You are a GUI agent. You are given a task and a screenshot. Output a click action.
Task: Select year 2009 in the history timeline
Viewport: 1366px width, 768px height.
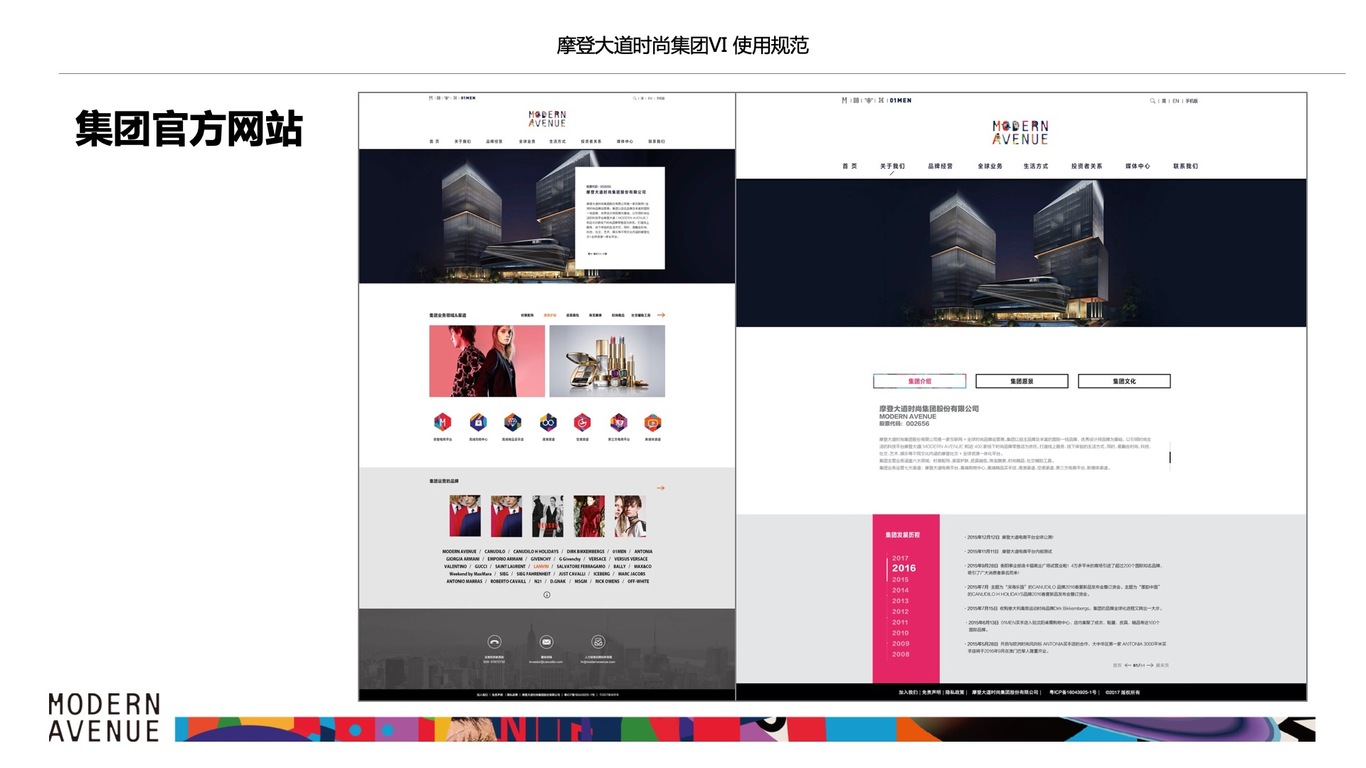pyautogui.click(x=901, y=643)
